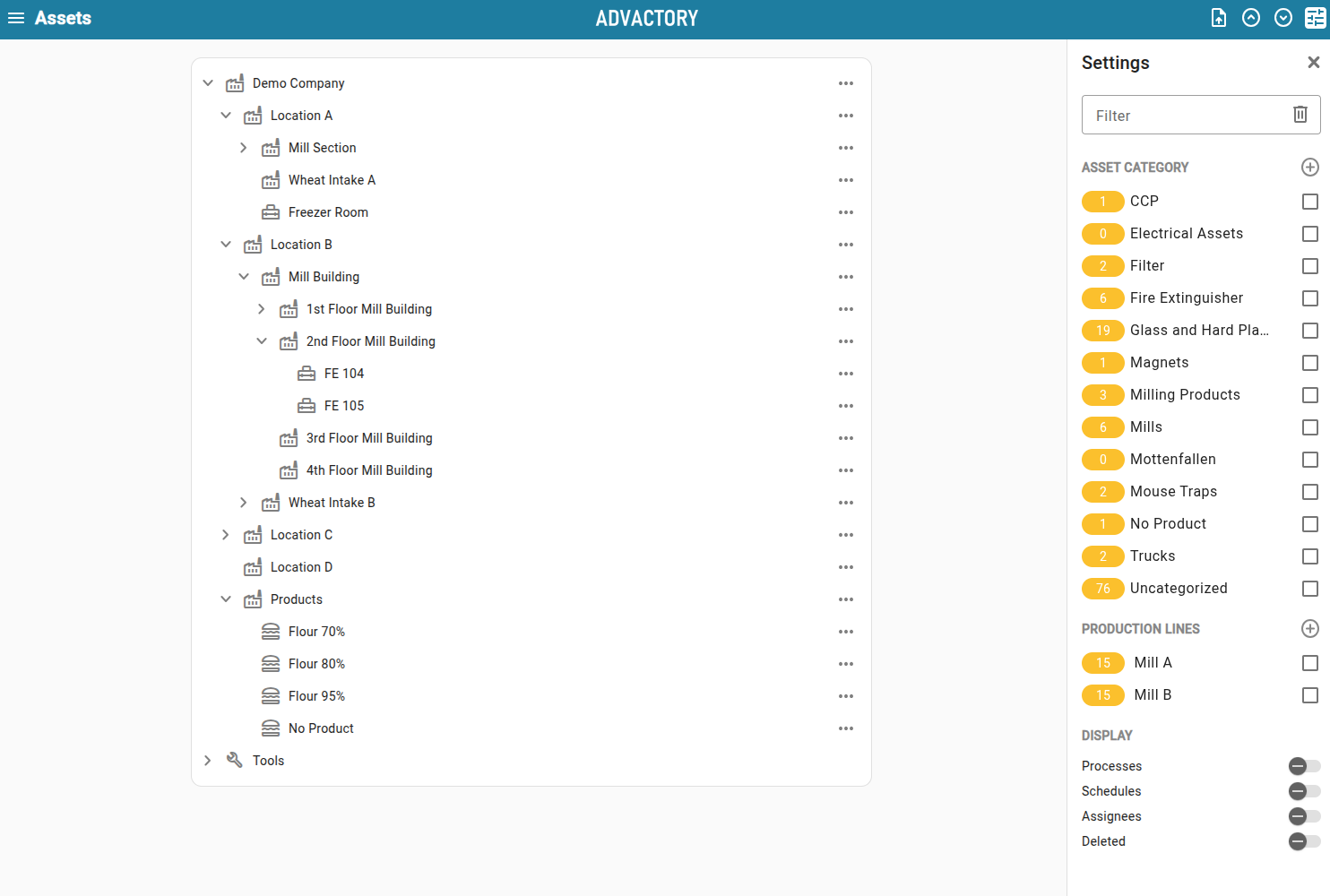Check the Fire Extinguisher category checkbox
Viewport: 1330px width, 896px height.
(x=1309, y=298)
